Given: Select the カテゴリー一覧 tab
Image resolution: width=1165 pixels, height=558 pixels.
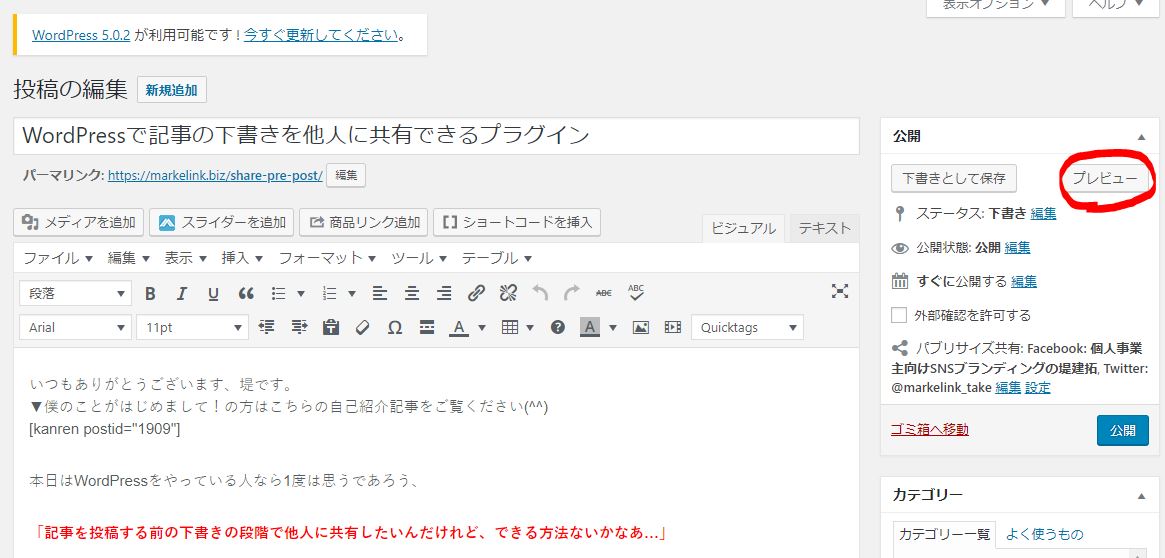Looking at the screenshot, I should (944, 534).
